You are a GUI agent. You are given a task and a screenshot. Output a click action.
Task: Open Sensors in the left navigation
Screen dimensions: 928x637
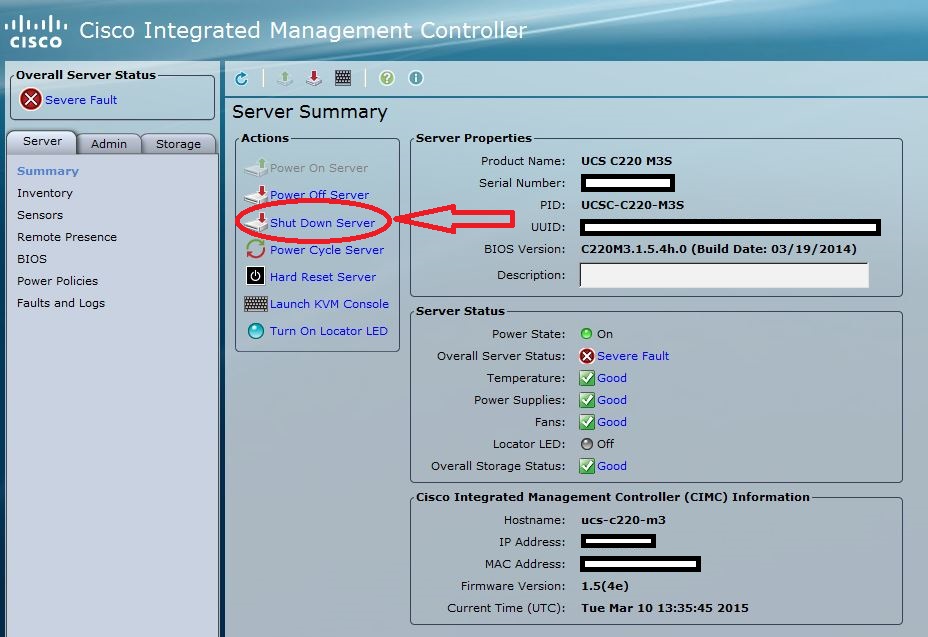tap(40, 215)
